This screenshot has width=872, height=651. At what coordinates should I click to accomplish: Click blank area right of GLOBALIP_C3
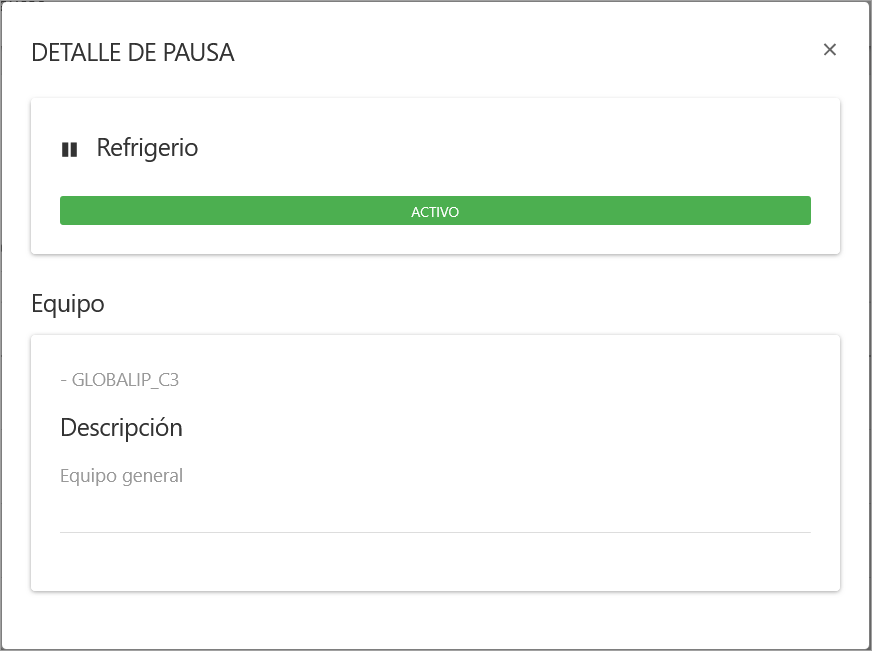click(500, 380)
